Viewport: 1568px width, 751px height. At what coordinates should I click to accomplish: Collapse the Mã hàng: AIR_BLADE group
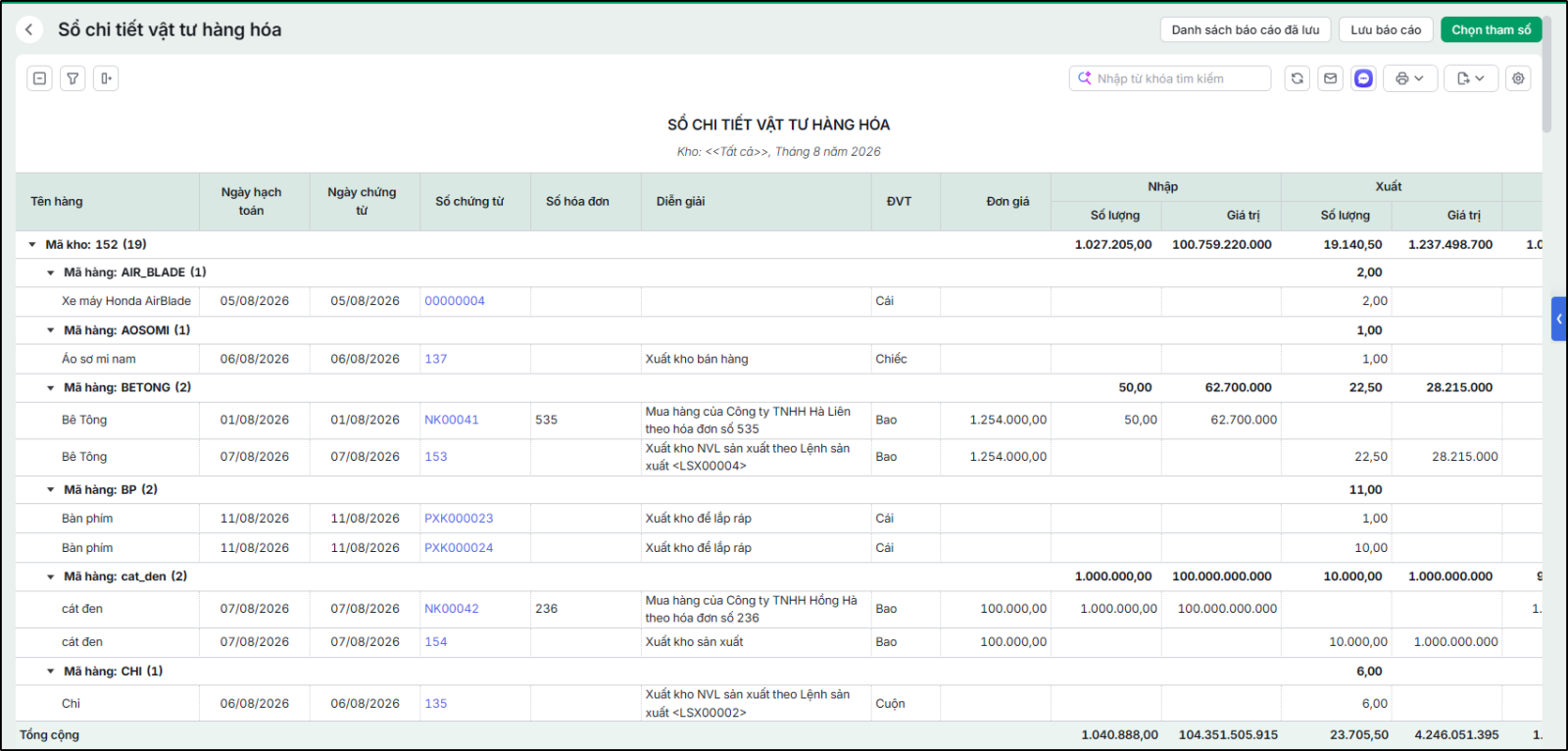pyautogui.click(x=51, y=273)
